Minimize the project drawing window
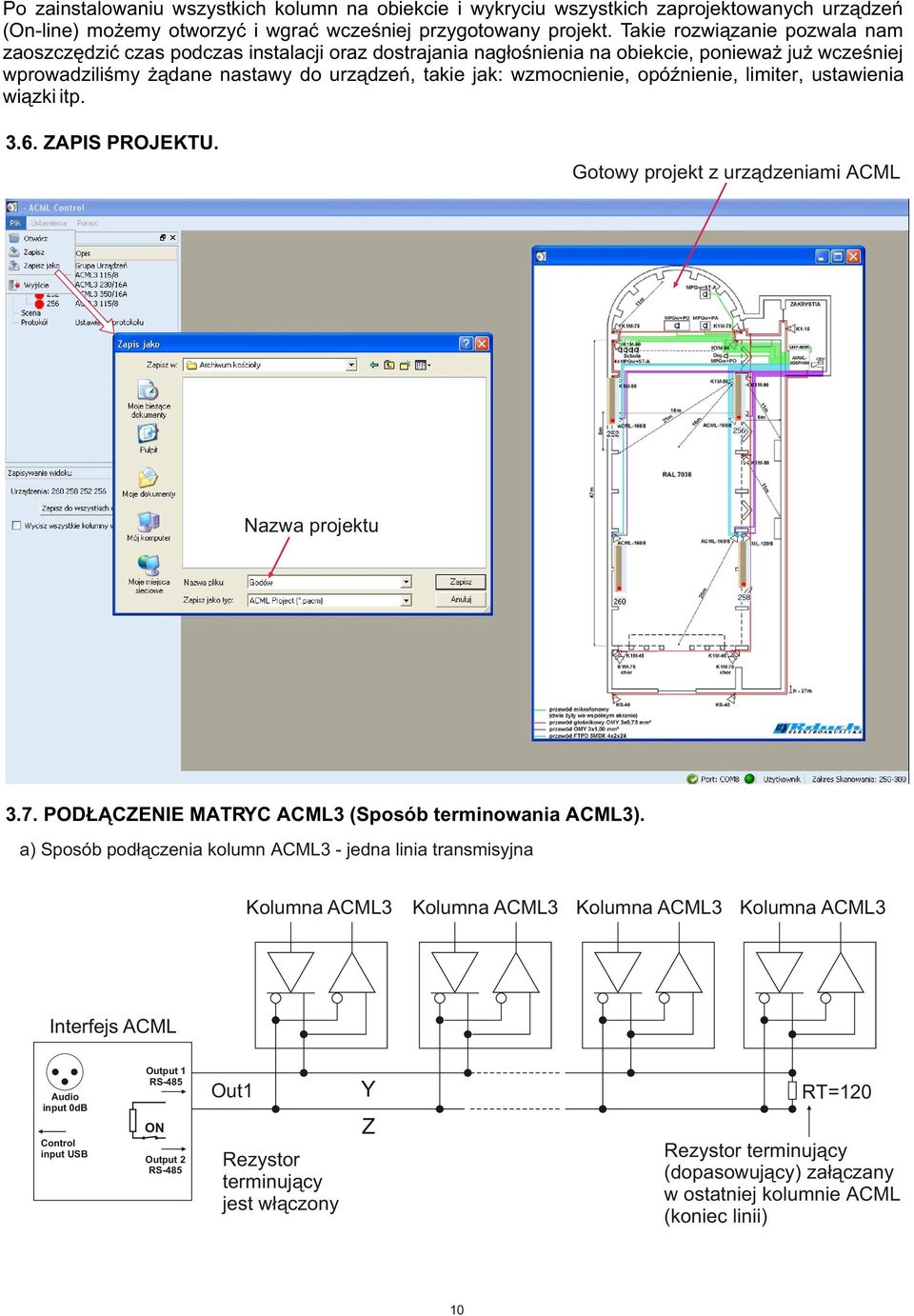The width and height of the screenshot is (914, 1316). 822,256
